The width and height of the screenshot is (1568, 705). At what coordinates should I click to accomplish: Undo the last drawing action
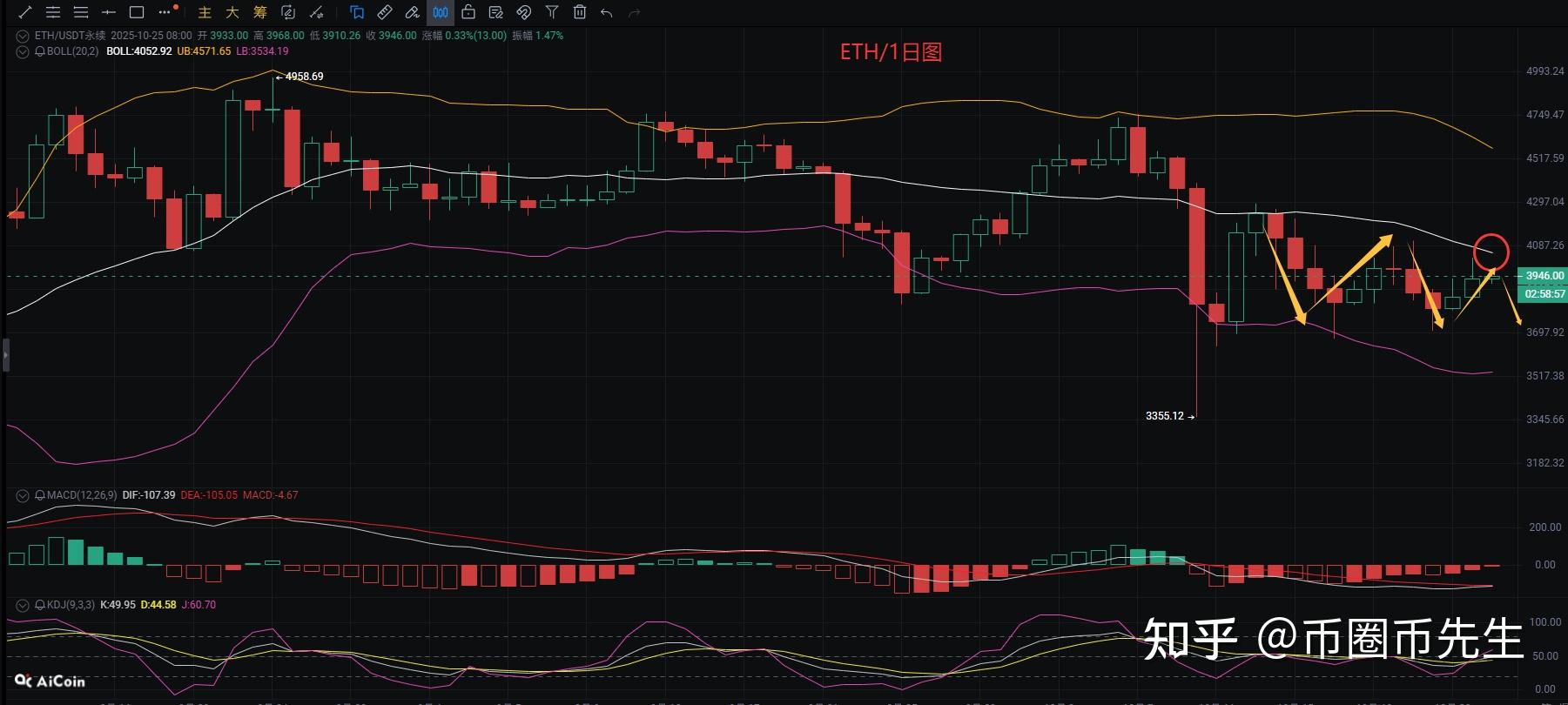607,12
